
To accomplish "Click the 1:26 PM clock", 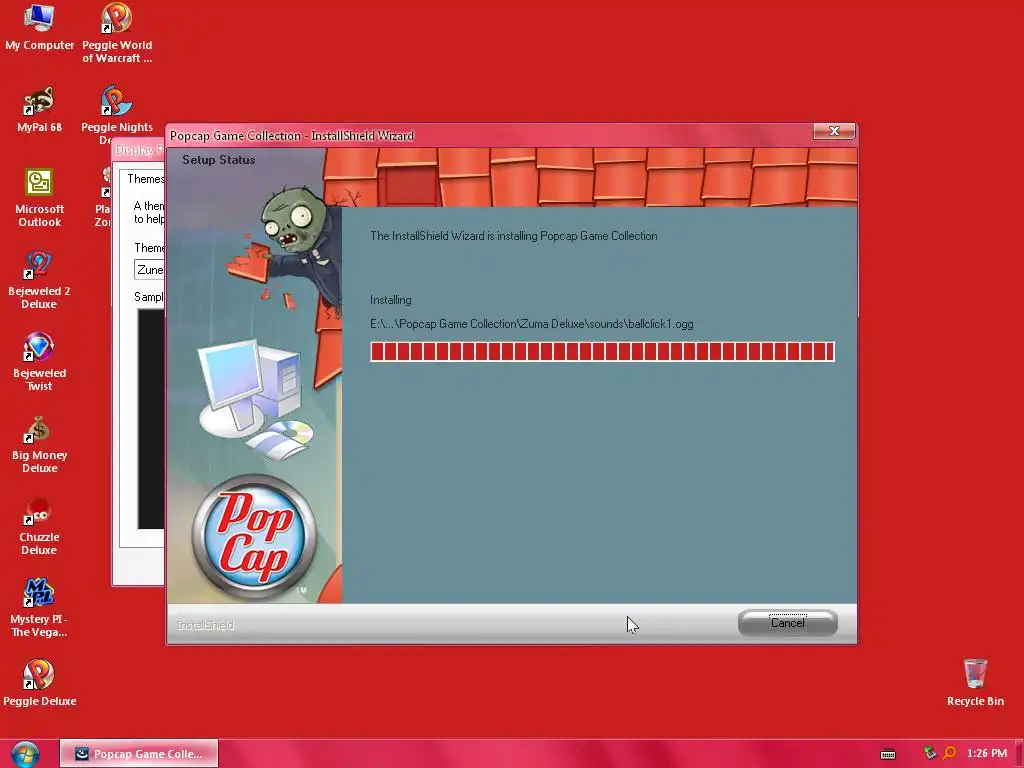I will click(x=987, y=753).
